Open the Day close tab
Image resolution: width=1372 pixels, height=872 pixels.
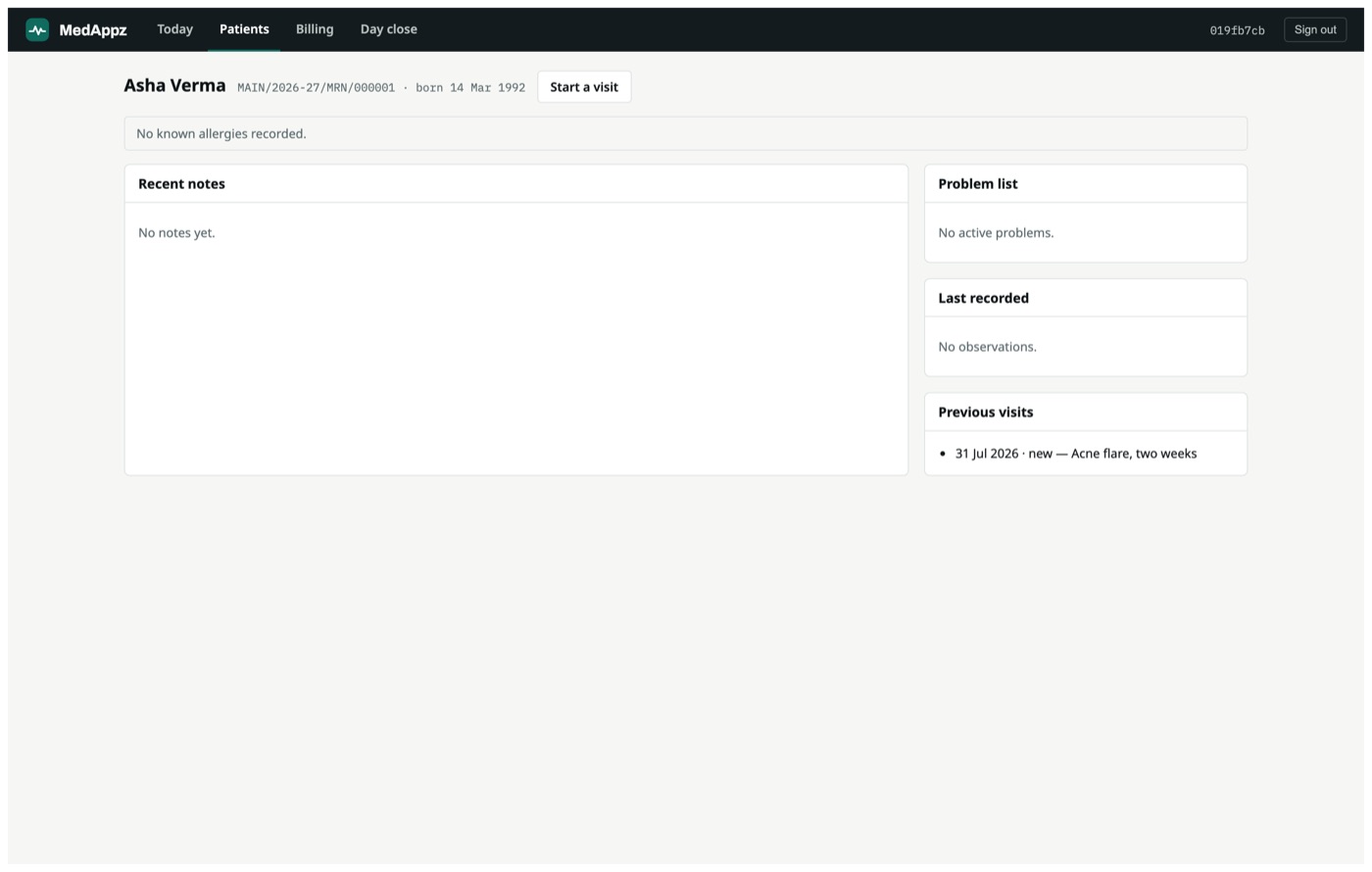(389, 29)
